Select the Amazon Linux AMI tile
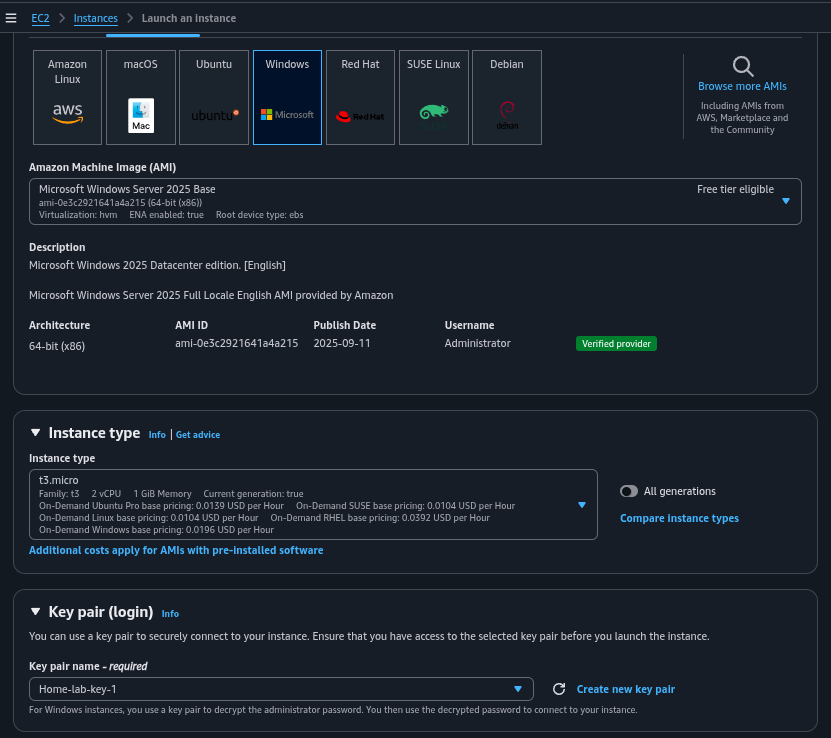Screen dimensions: 831x738 (68, 98)
